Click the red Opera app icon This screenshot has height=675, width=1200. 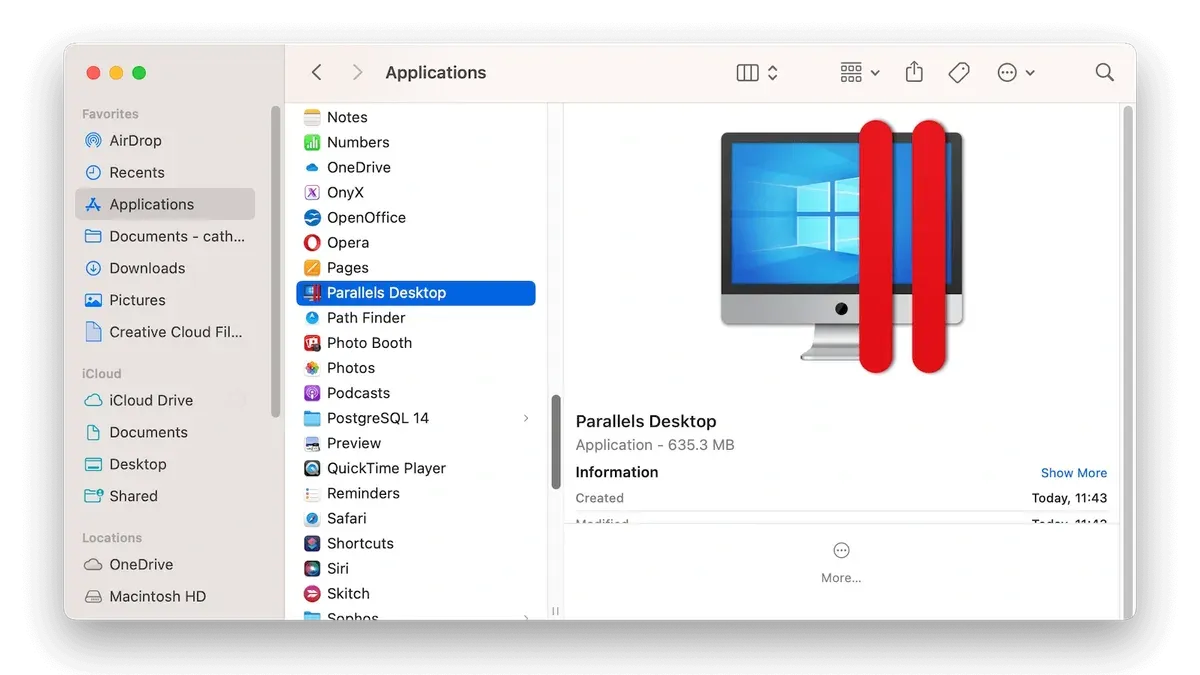[x=312, y=242]
